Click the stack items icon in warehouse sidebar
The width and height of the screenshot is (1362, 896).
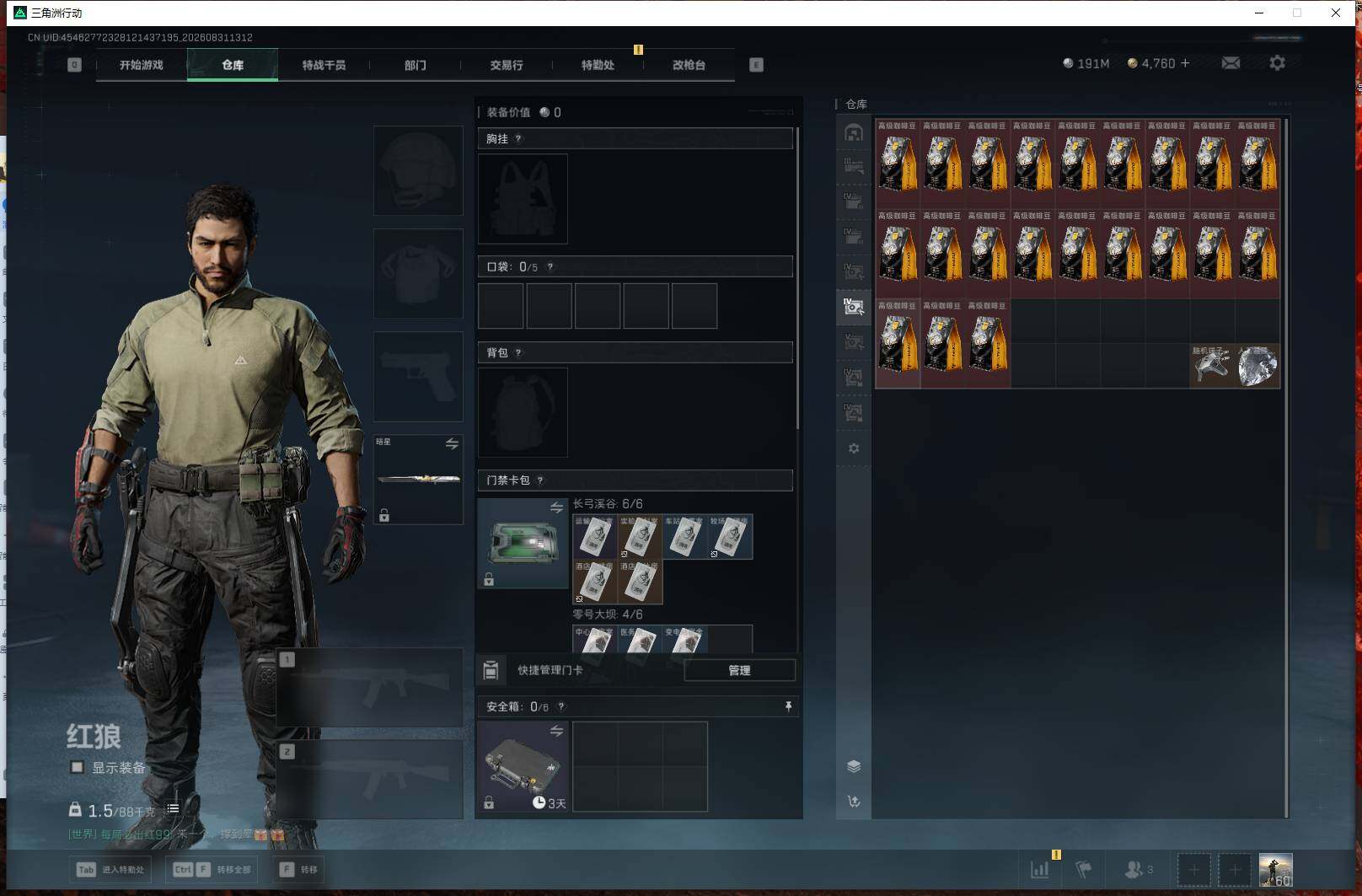click(854, 766)
